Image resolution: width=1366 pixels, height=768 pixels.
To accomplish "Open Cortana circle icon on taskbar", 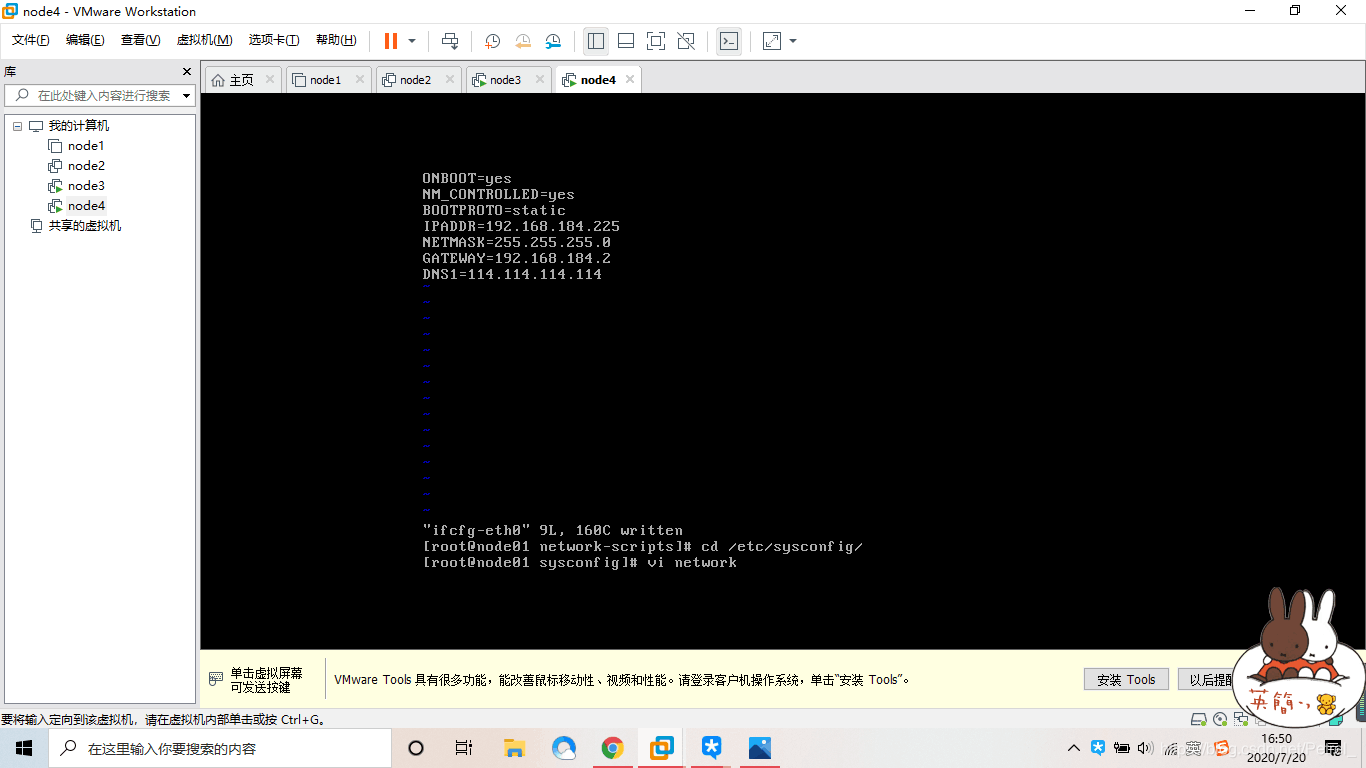I will point(416,748).
